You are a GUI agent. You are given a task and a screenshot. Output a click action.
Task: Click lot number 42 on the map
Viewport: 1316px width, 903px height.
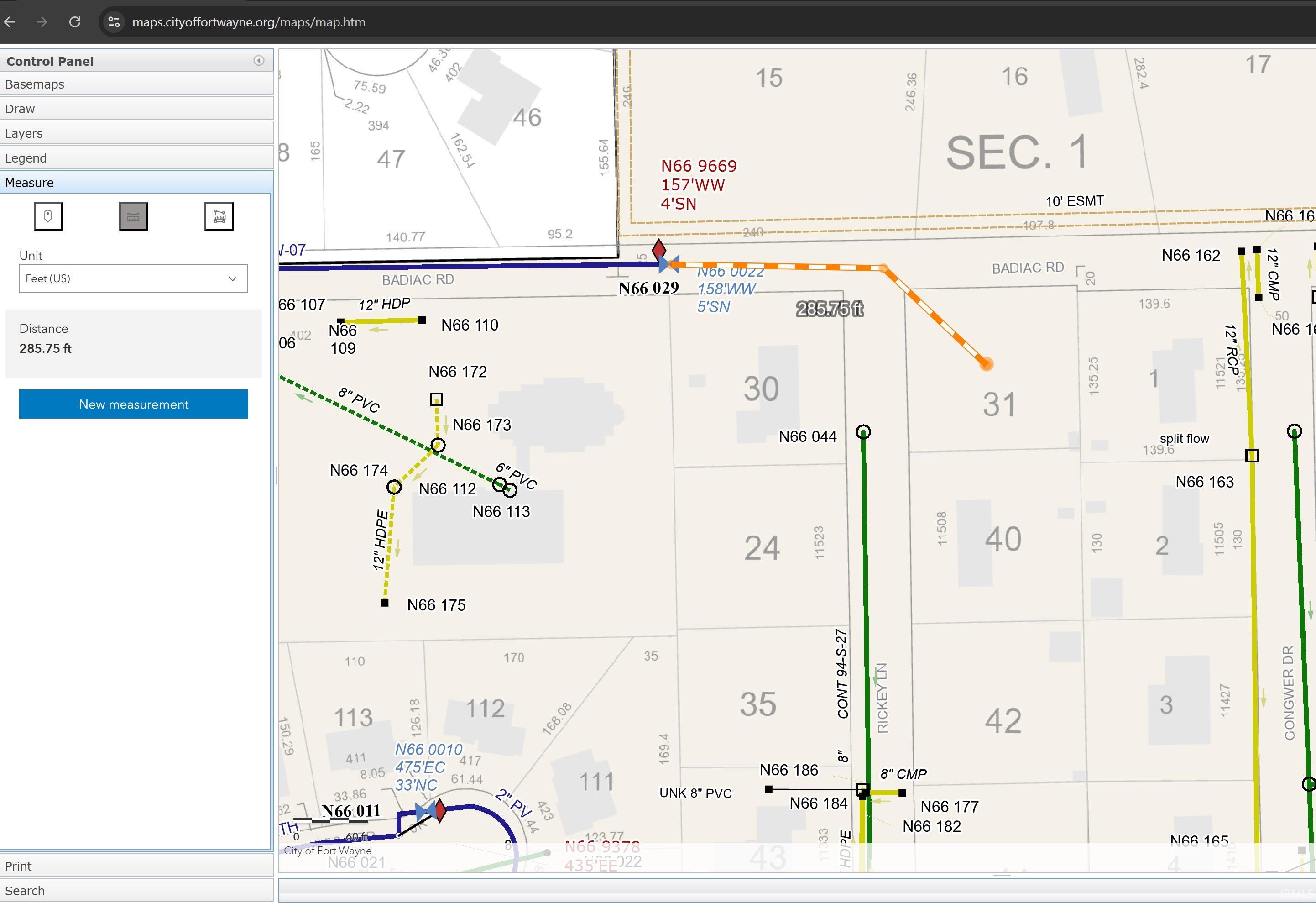(1003, 720)
